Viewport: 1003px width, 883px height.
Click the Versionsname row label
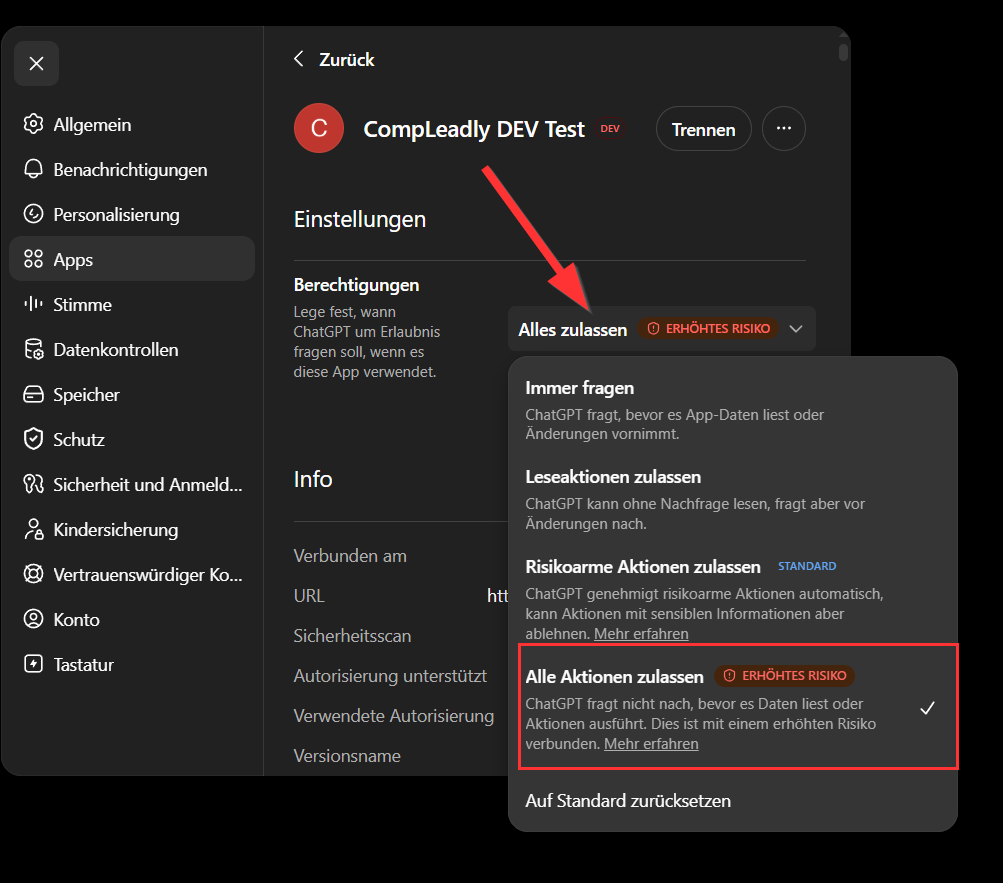347,756
